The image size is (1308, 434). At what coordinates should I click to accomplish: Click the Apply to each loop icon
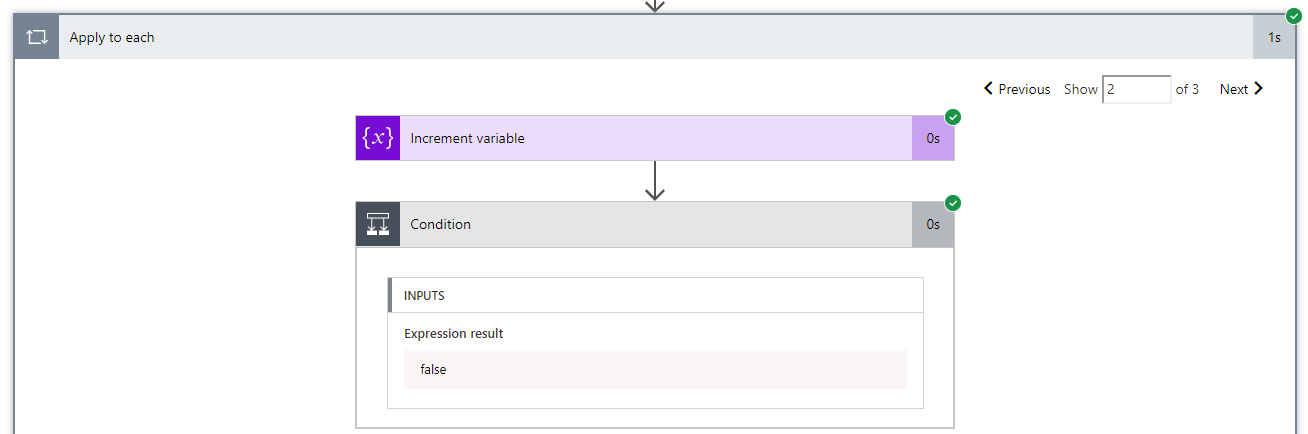37,38
